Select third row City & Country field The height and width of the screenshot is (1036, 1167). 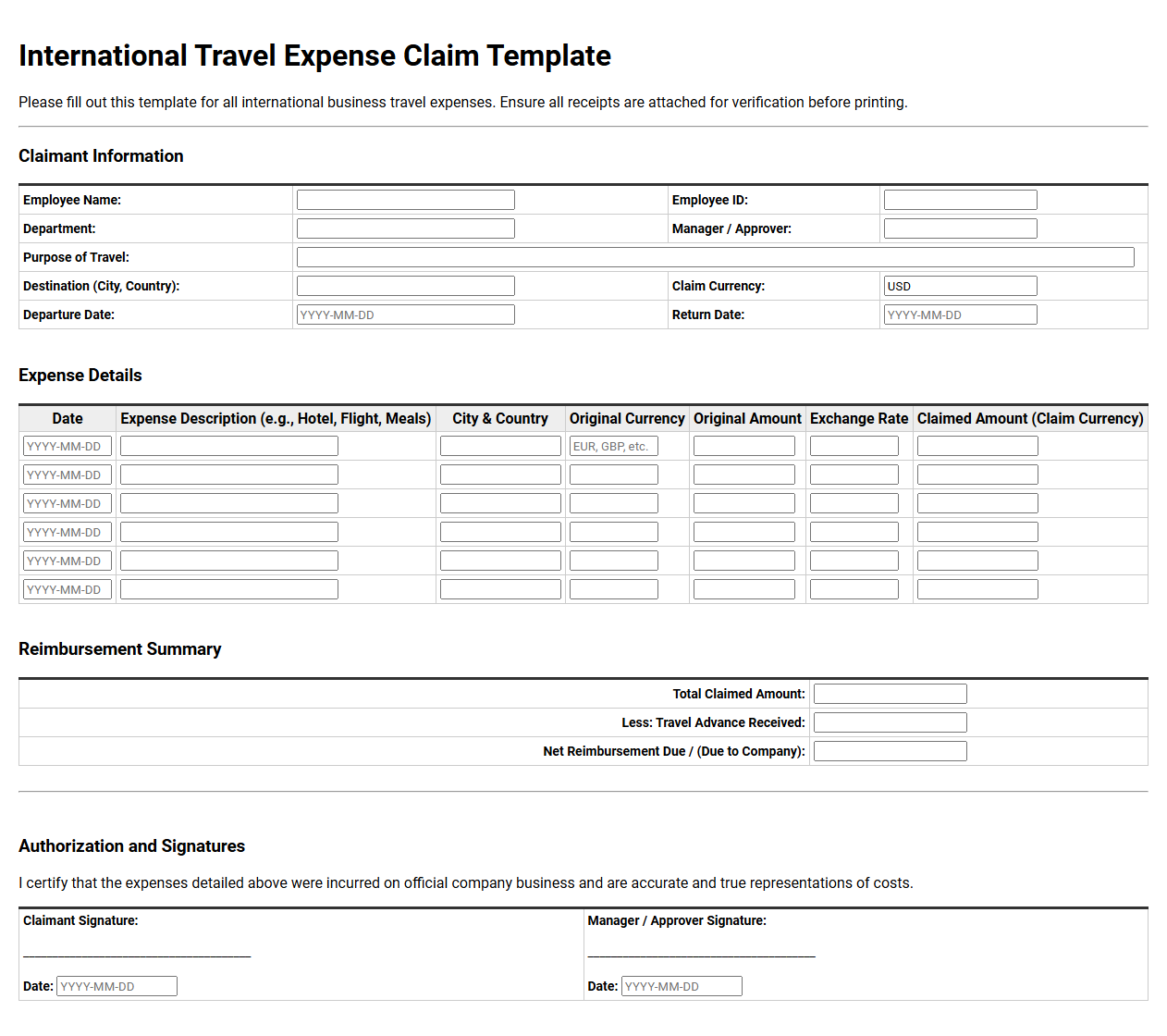click(x=500, y=503)
